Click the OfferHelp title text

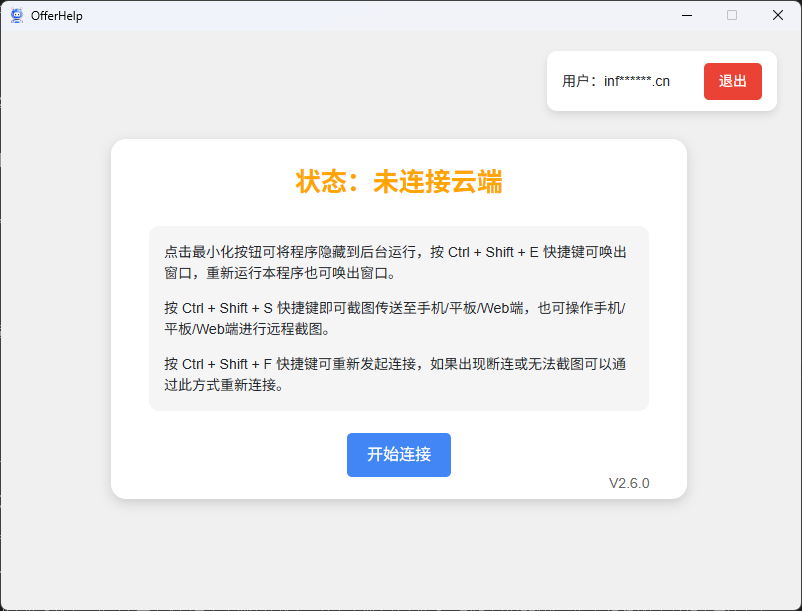point(57,16)
